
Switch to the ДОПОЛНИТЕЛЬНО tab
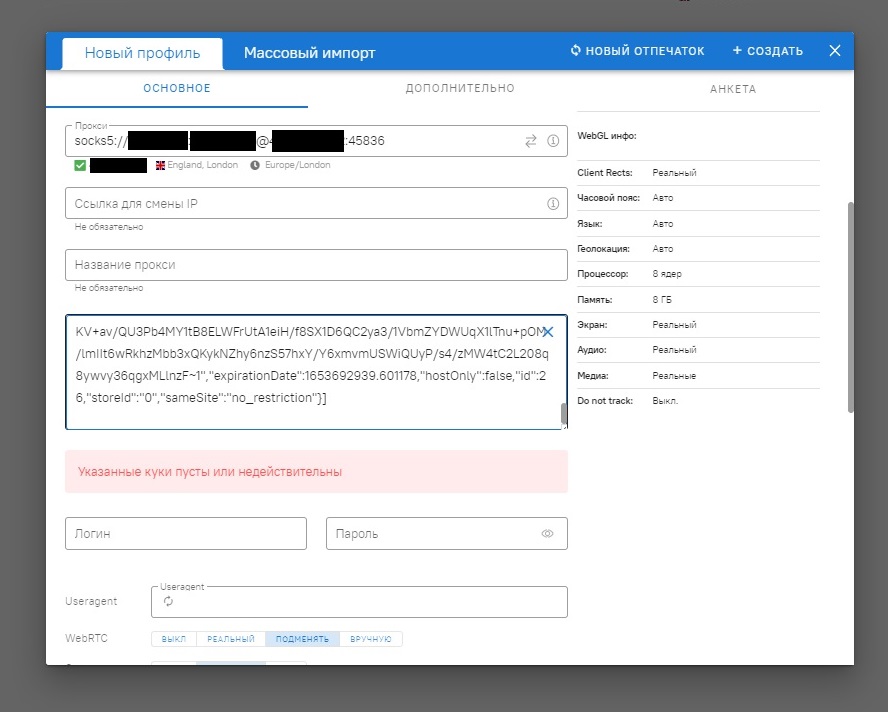[460, 89]
